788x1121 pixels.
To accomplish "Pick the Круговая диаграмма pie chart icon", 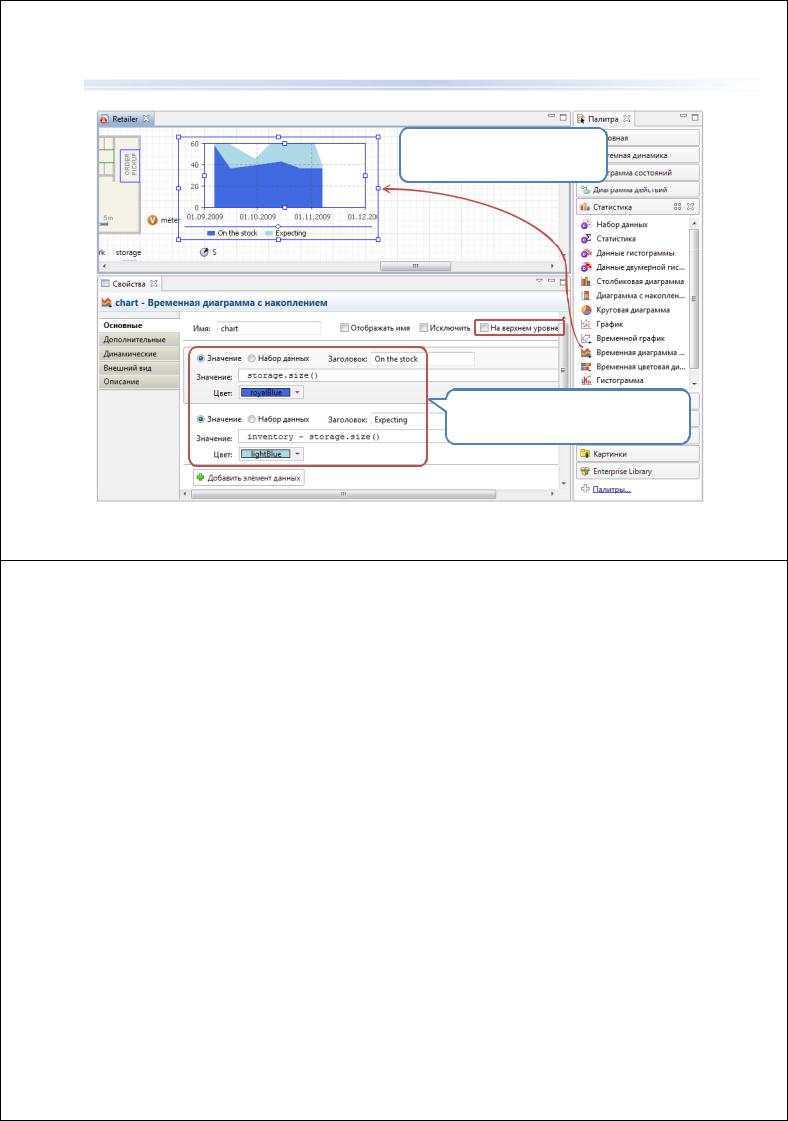I will click(x=586, y=310).
